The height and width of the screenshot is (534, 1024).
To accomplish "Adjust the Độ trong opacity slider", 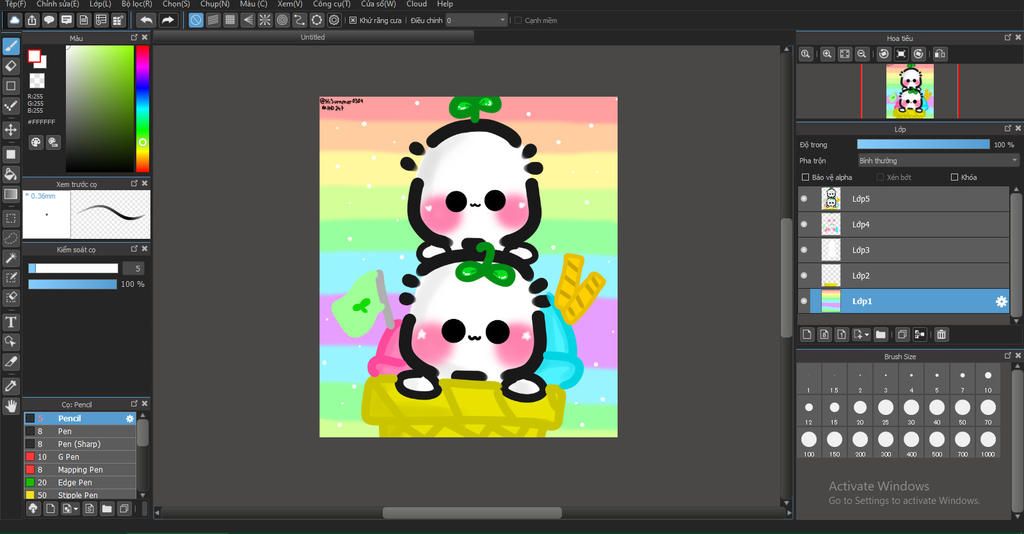I will (x=923, y=144).
